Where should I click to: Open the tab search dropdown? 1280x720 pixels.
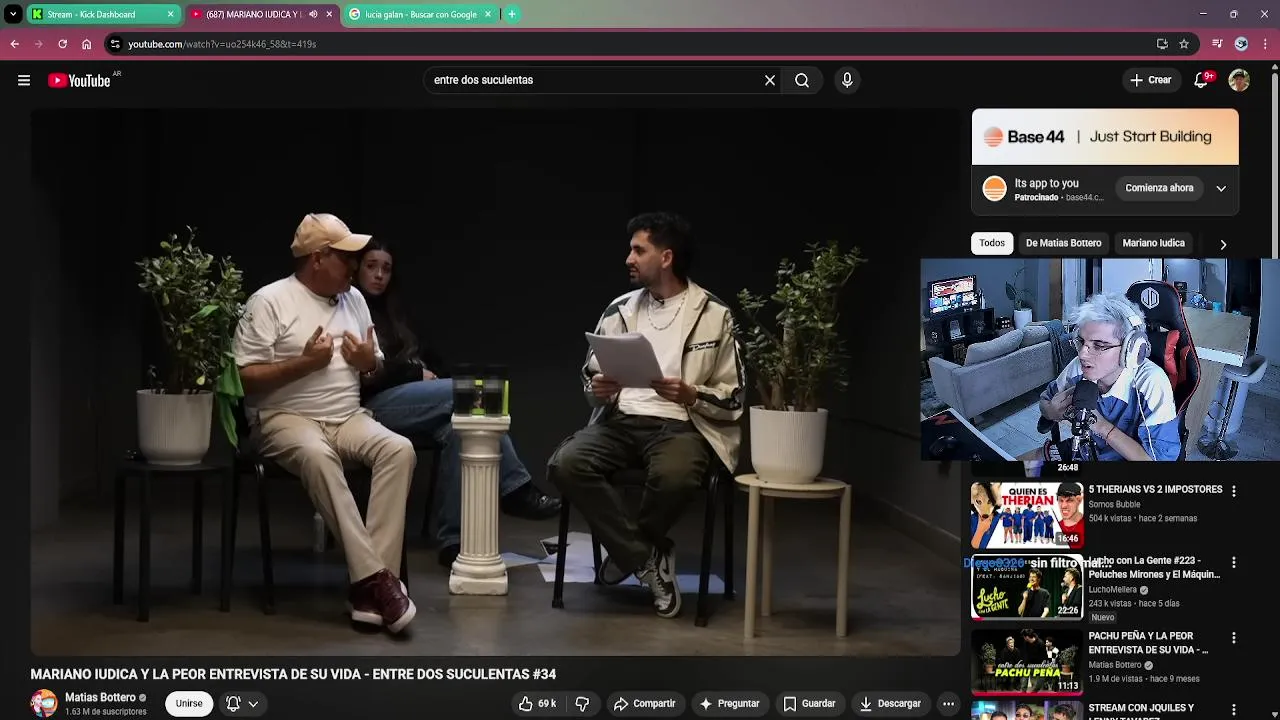[x=13, y=14]
